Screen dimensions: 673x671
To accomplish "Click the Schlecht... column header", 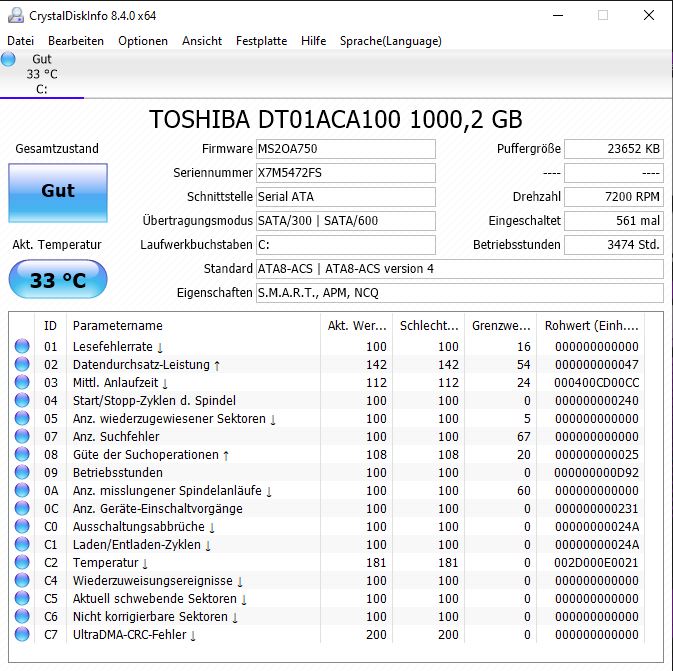I will pos(429,326).
